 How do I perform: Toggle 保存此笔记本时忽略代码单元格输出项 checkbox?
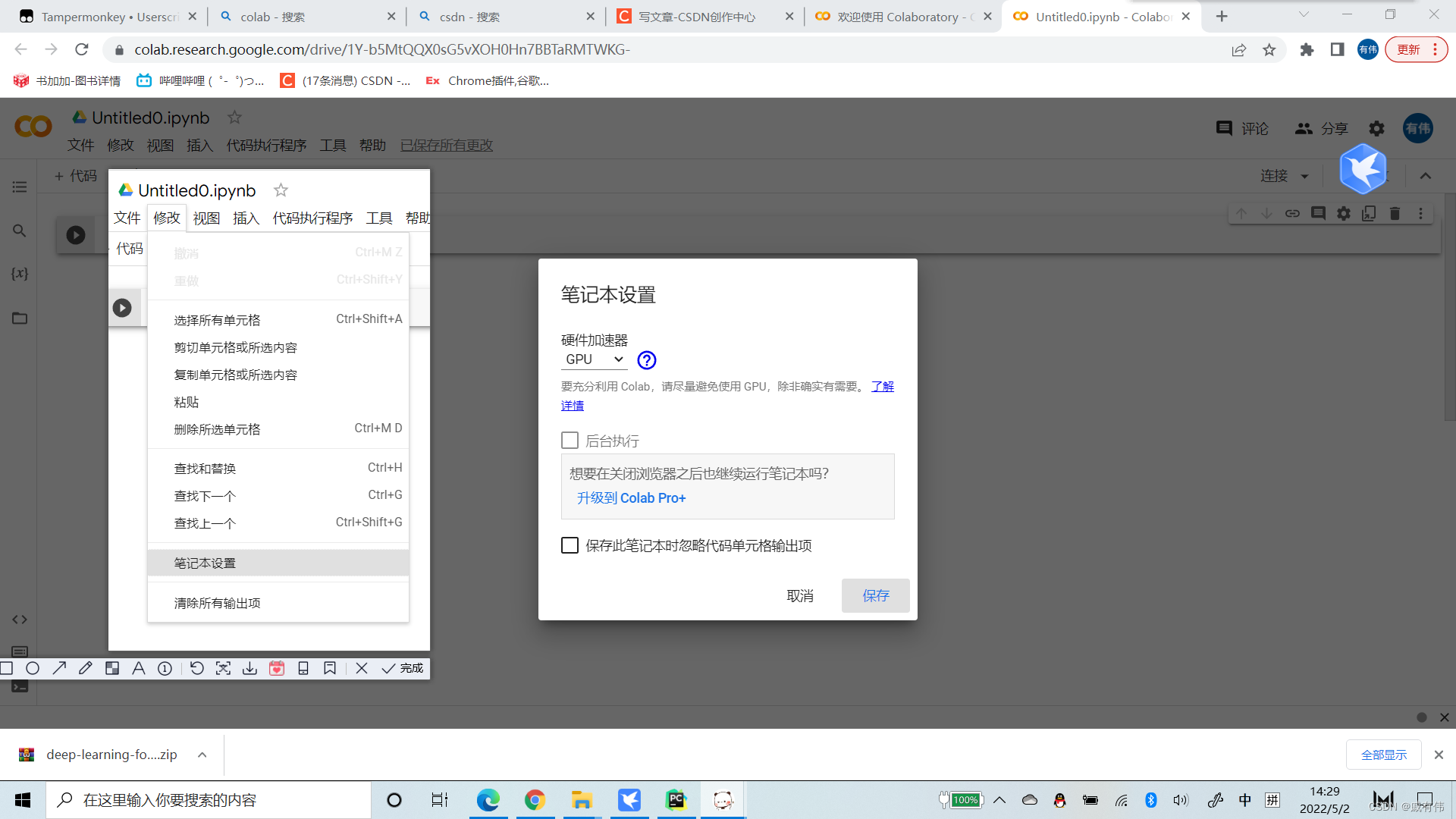click(570, 545)
